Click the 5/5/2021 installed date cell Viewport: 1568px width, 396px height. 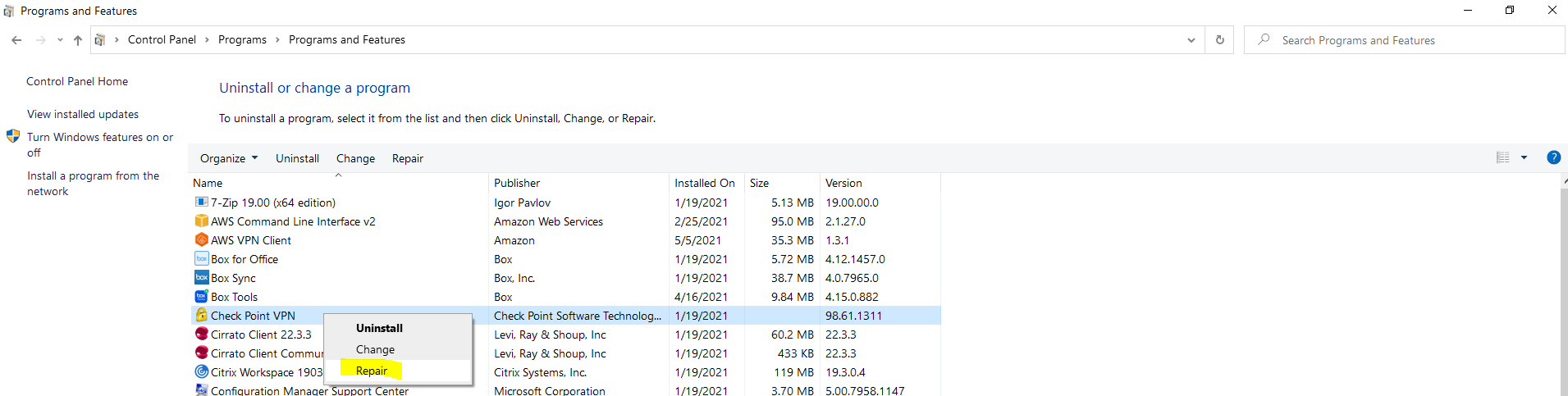(x=697, y=240)
